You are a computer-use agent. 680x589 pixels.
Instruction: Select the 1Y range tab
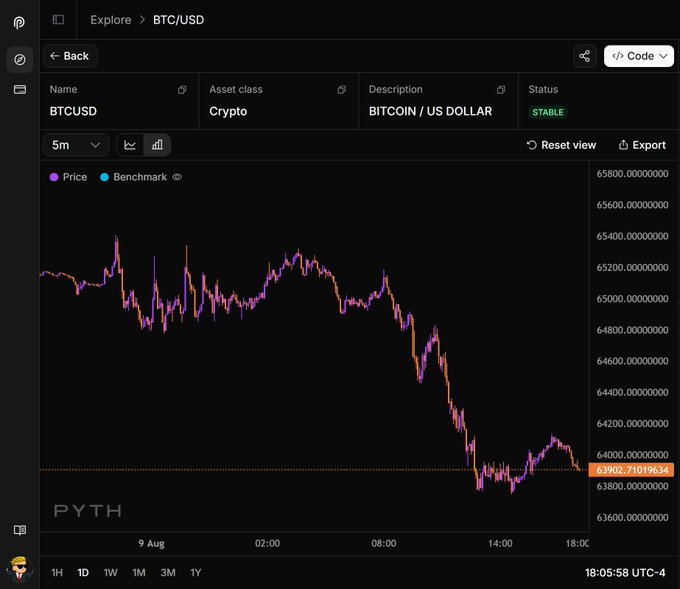tap(196, 573)
